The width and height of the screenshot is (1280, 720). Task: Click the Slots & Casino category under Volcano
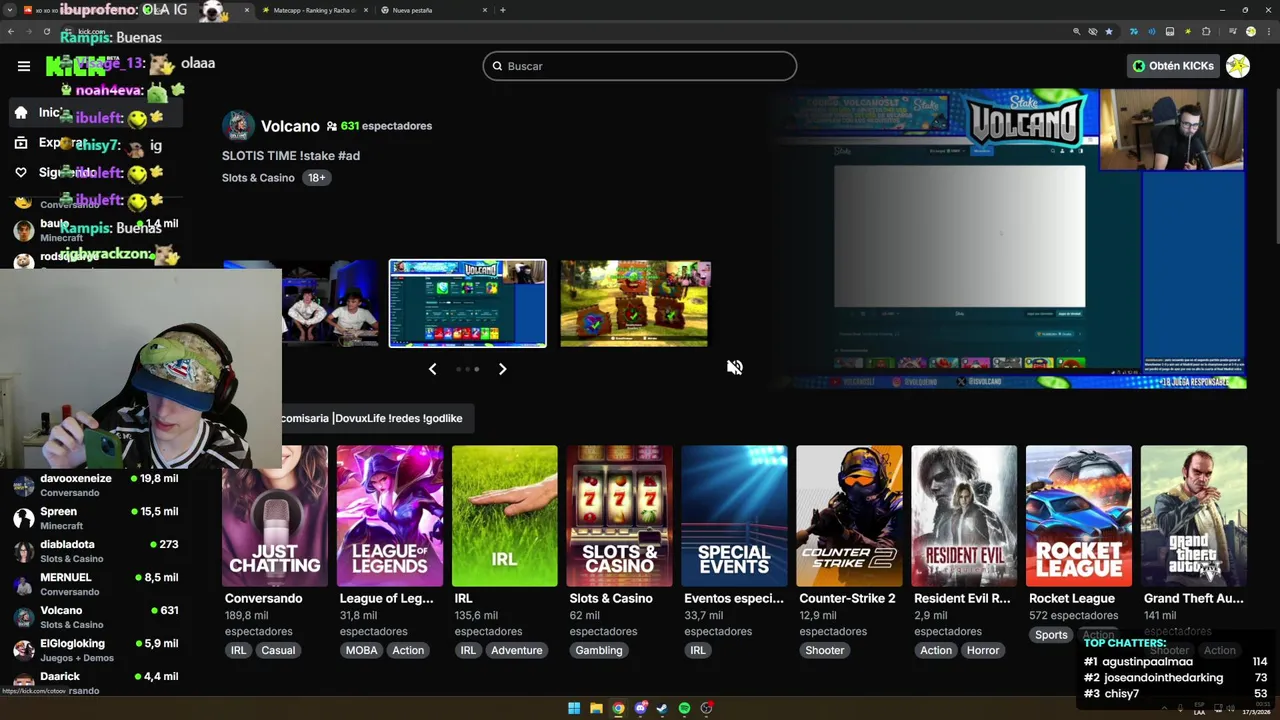click(x=258, y=178)
